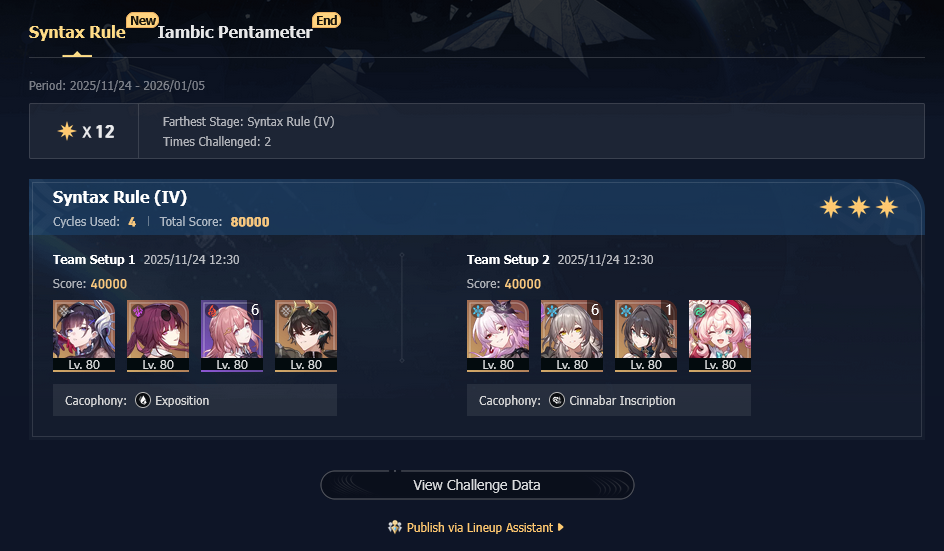Screen dimensions: 944x551
Task: Select pink-haired character with eidolon 6 in Team 1
Action: (232, 336)
